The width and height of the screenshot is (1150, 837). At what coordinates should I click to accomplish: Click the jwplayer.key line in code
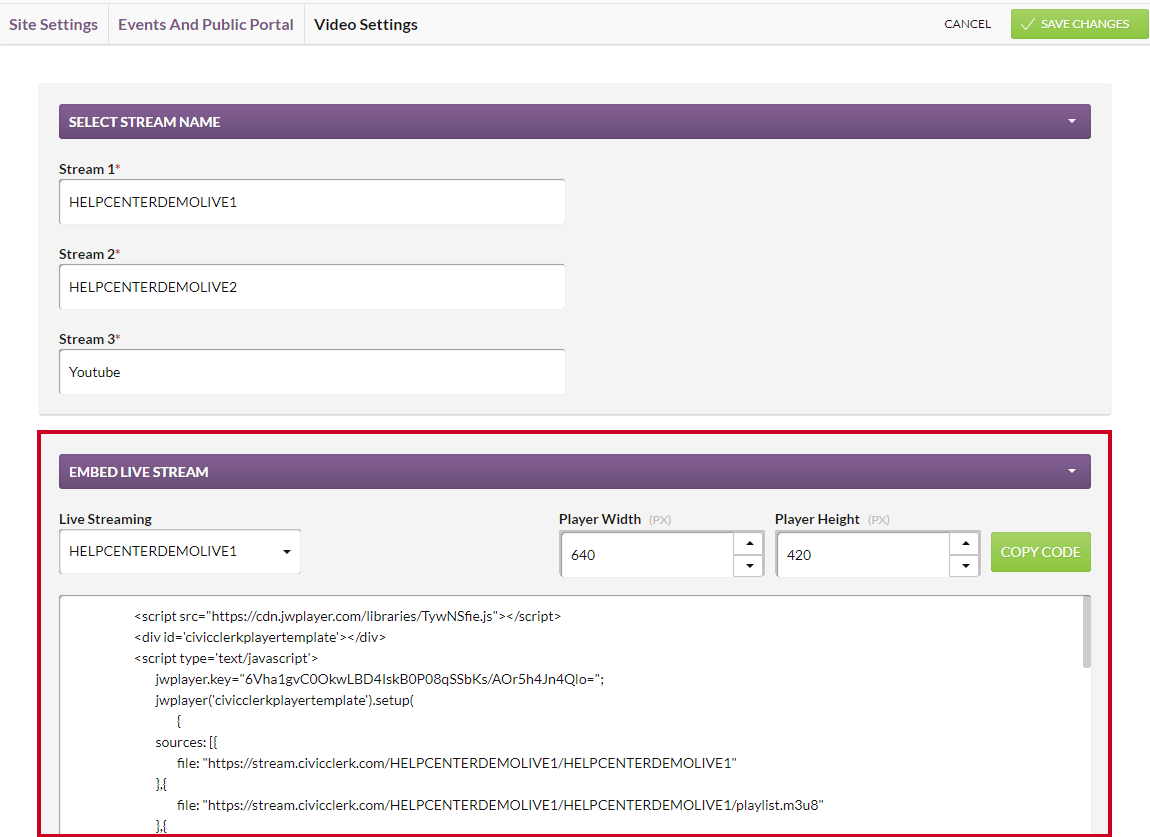tap(379, 679)
